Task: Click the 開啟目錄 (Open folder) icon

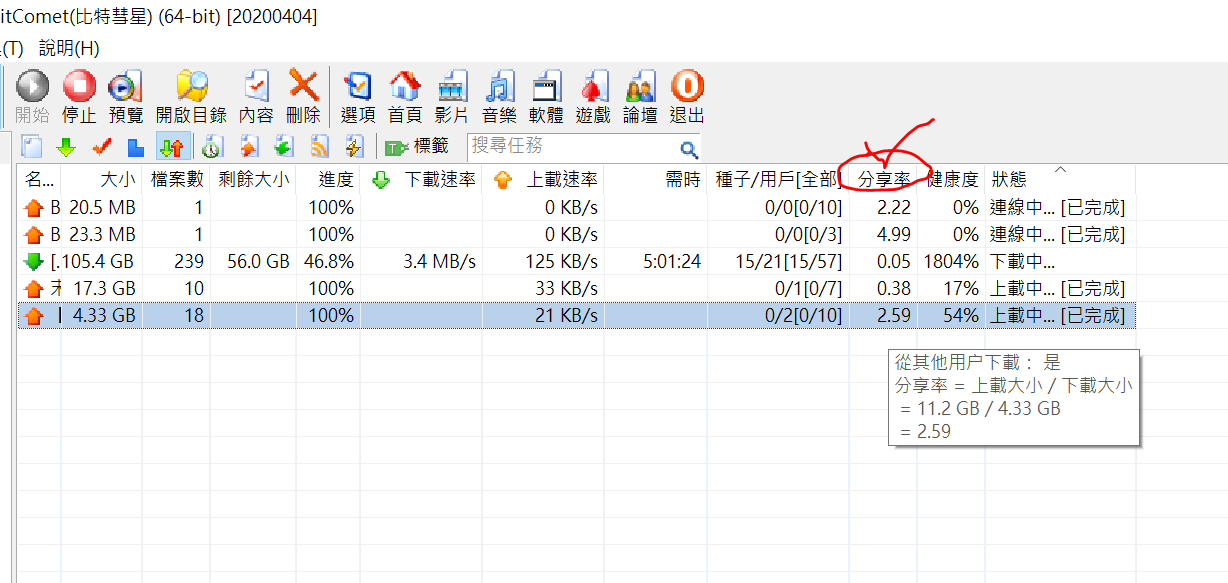Action: (x=191, y=97)
